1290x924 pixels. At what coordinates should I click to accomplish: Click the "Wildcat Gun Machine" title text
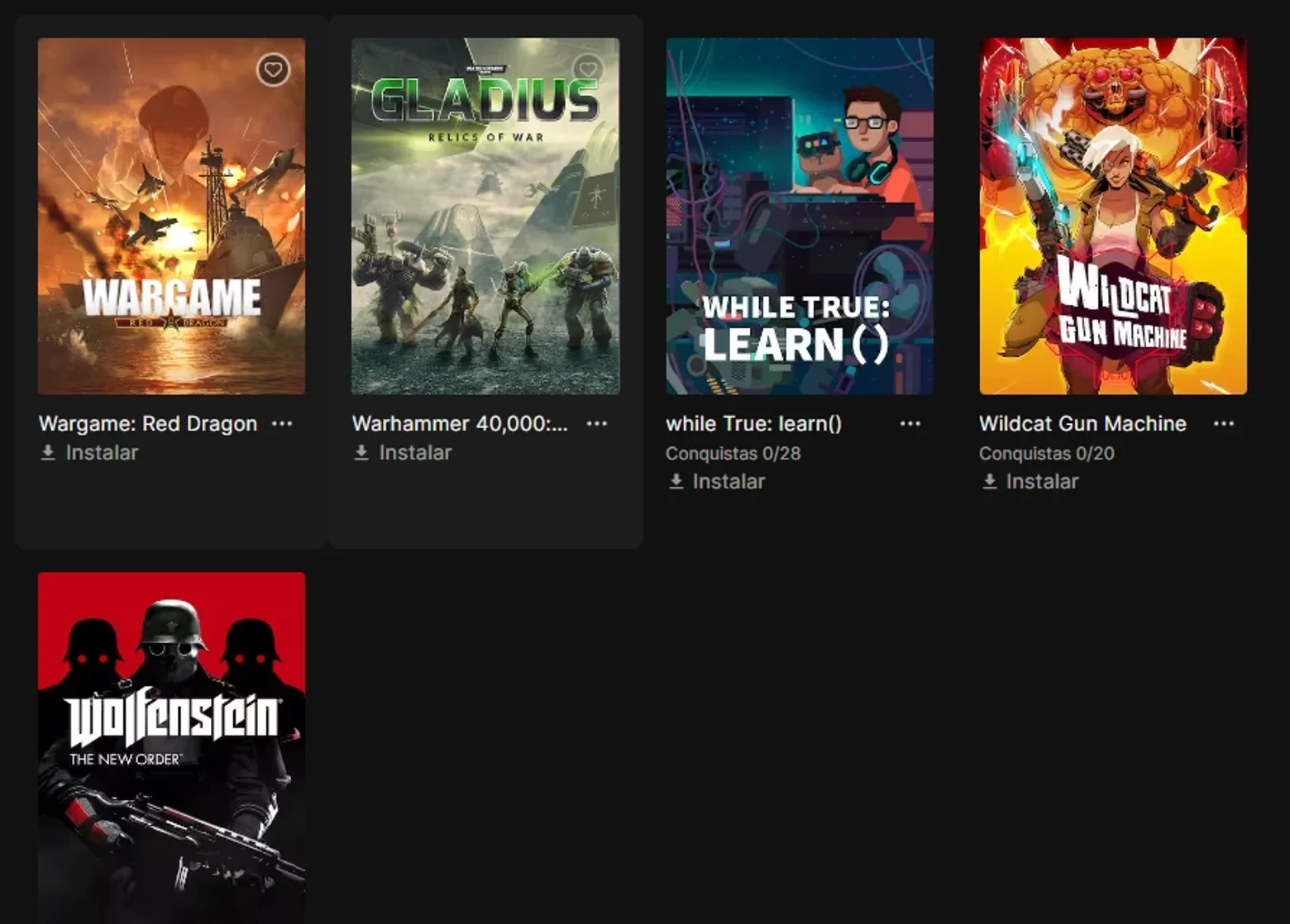(1082, 423)
